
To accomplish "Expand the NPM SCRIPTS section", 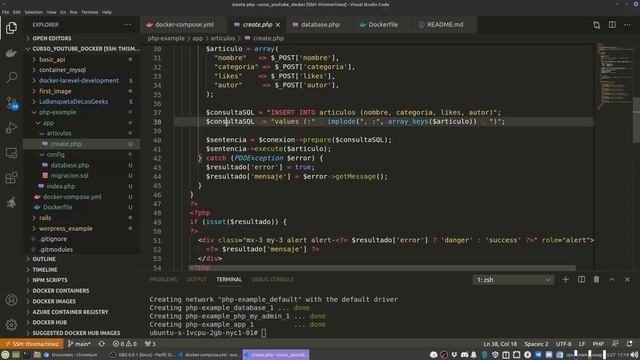I will tap(82, 280).
